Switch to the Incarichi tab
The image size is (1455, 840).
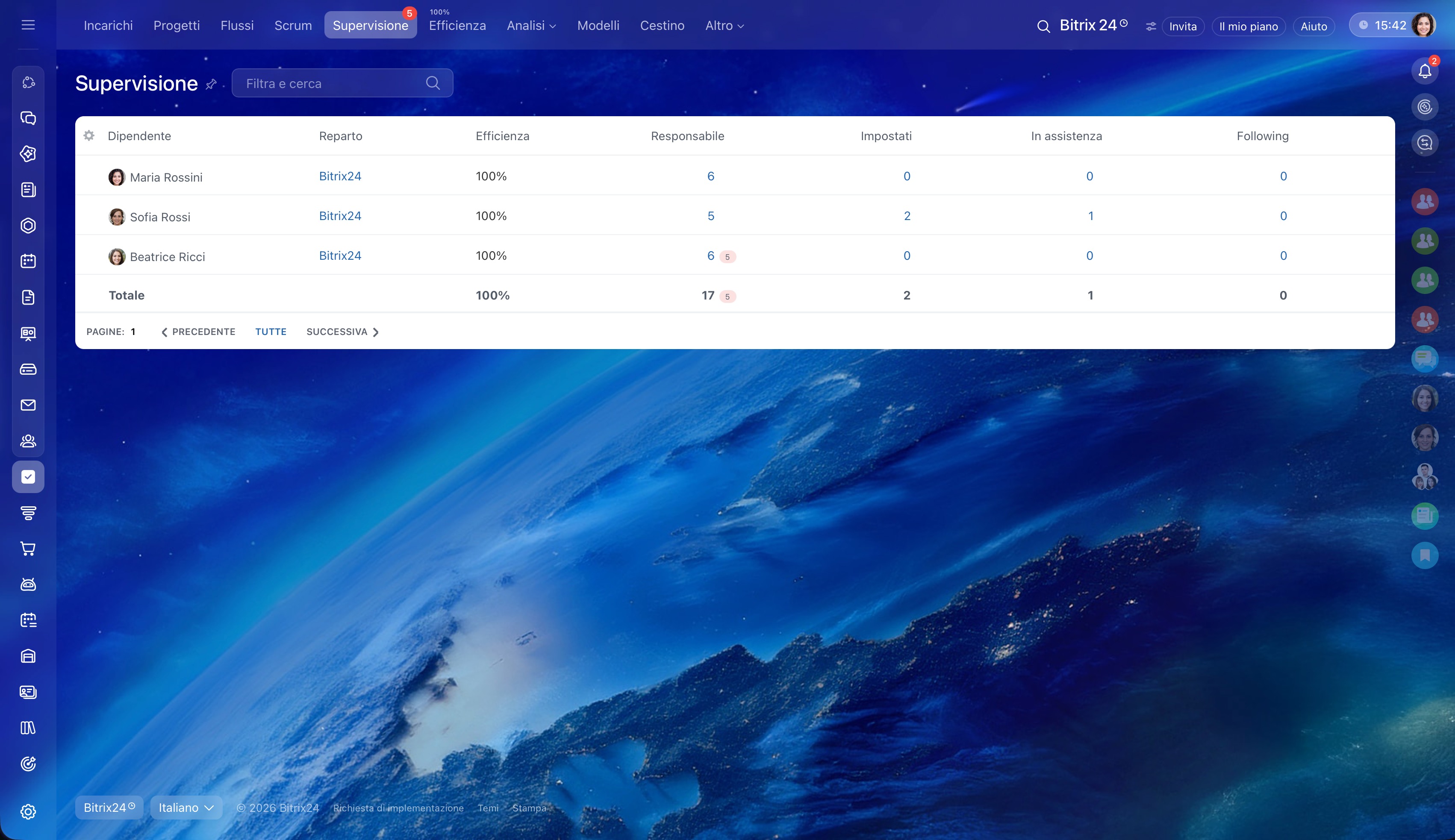(108, 25)
